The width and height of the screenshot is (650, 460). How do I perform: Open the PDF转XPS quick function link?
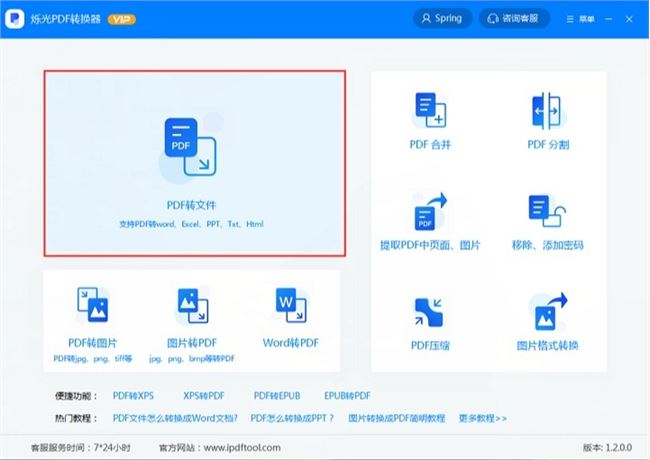(133, 395)
